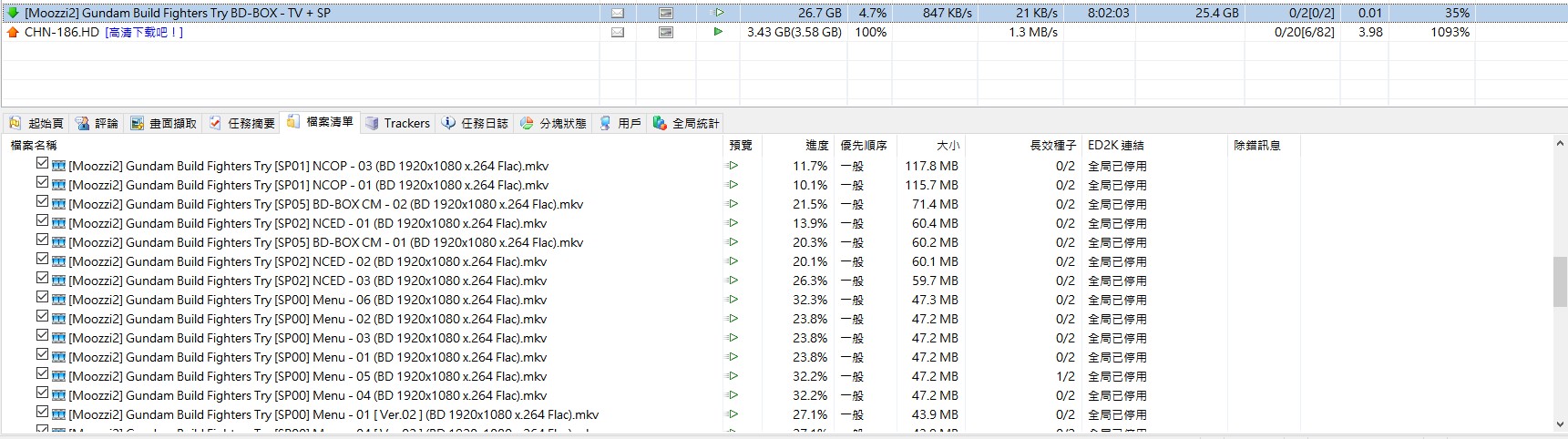Click preview icon for NCOP - 03 file
The height and width of the screenshot is (439, 1568).
coord(732,166)
